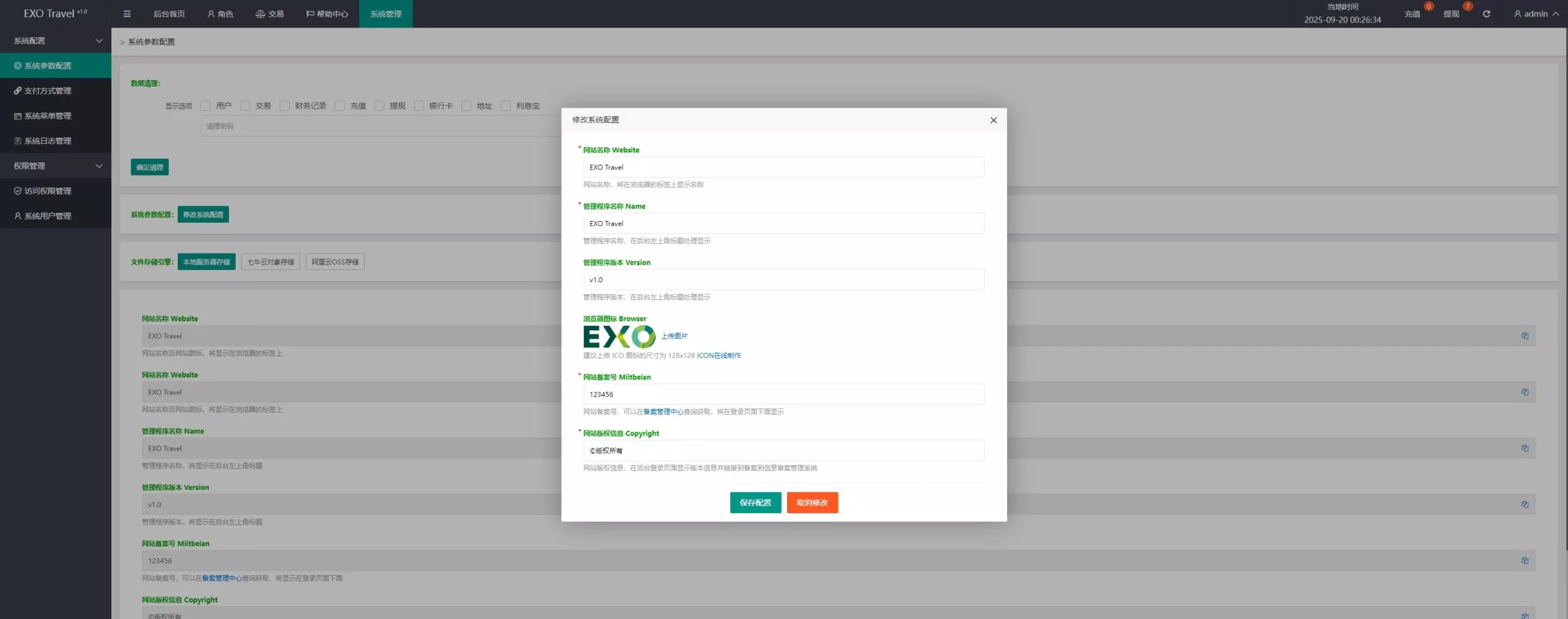Check the 用户 checkbox
Screen dimensions: 1568x619
pyautogui.click(x=206, y=106)
